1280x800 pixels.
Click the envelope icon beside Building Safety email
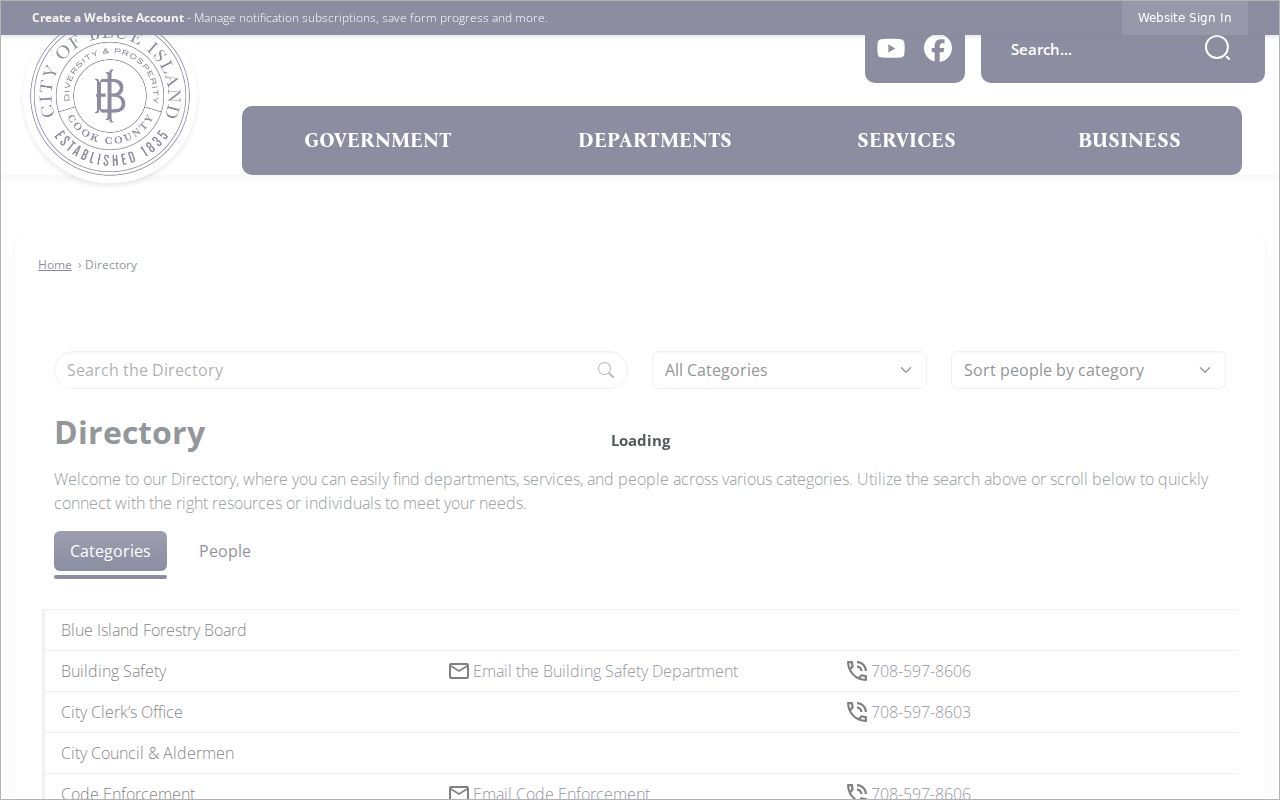(x=459, y=671)
